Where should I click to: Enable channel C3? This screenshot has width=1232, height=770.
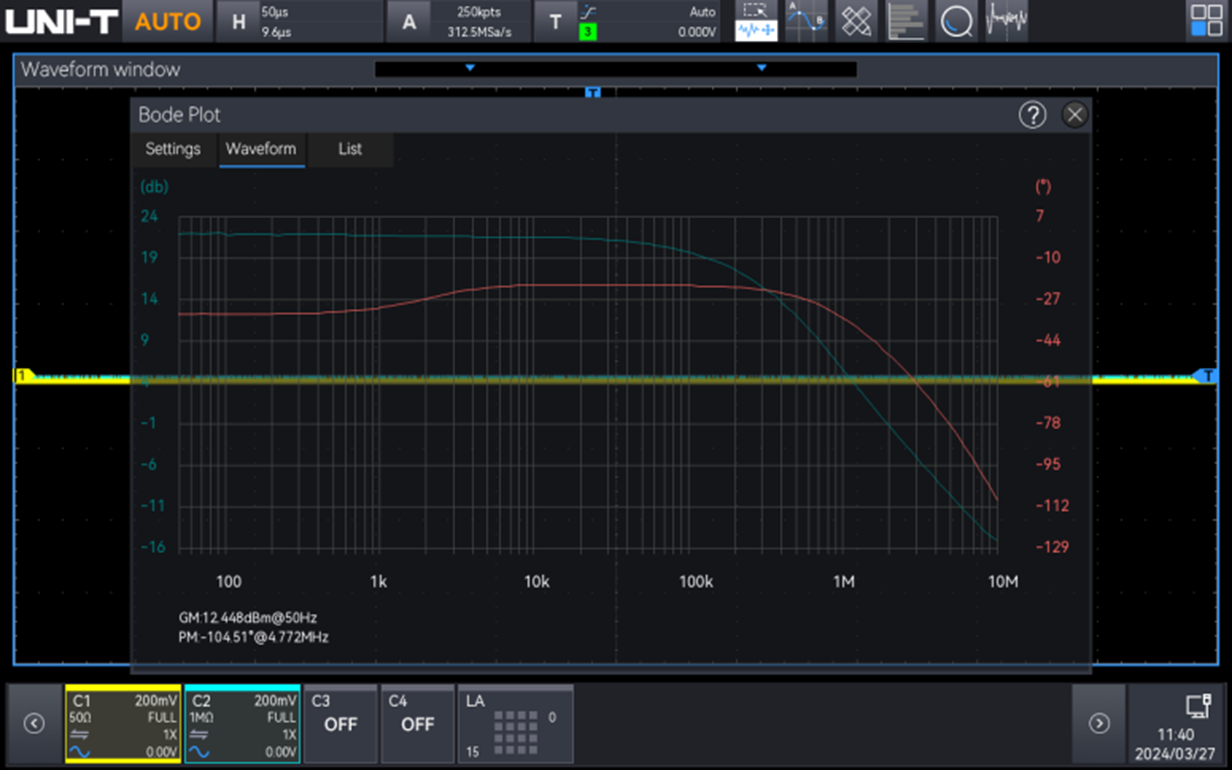tap(340, 724)
